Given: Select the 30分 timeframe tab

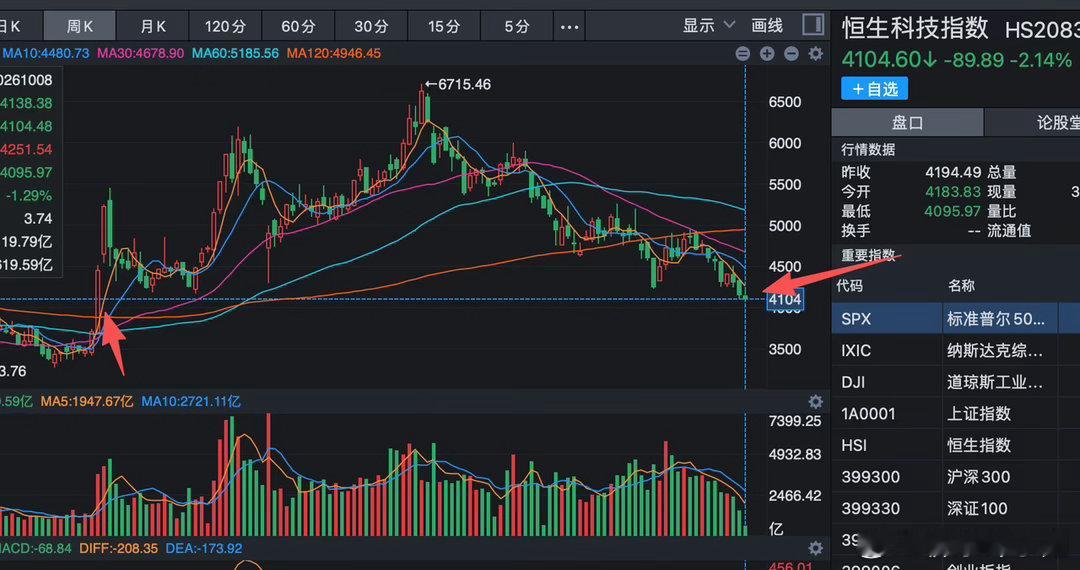Looking at the screenshot, I should tap(371, 27).
